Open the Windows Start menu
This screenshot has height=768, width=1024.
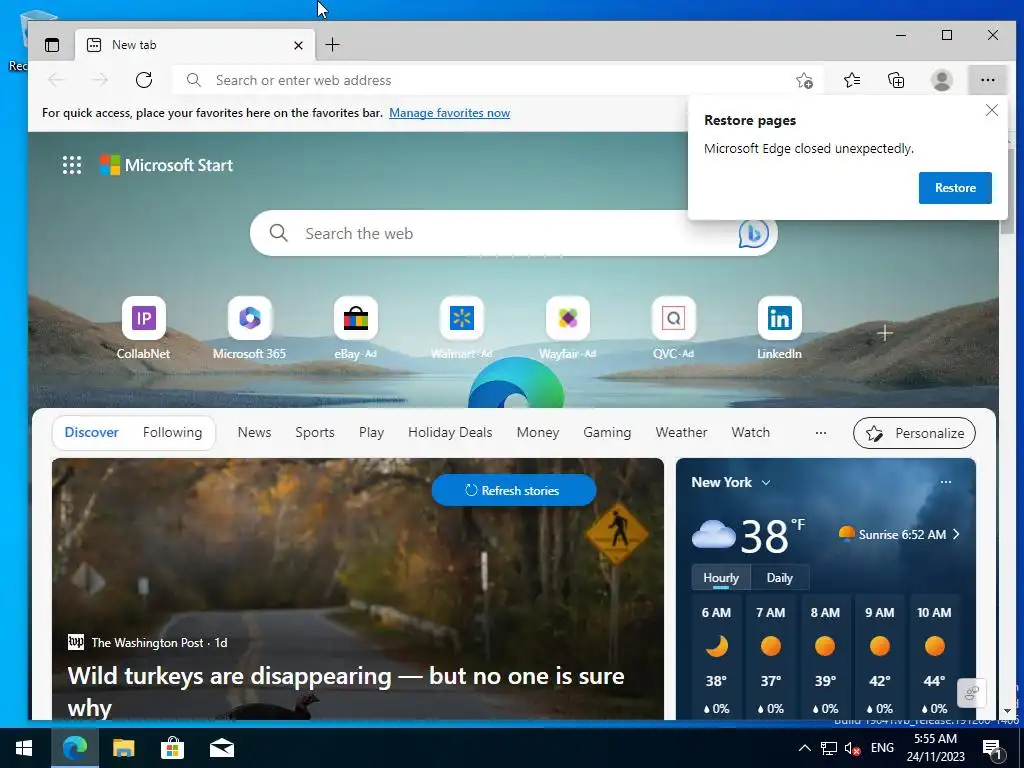[25, 748]
